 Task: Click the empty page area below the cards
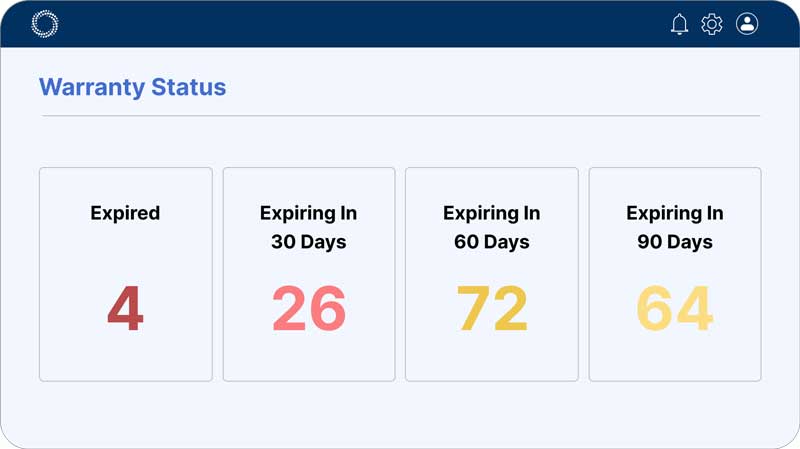tap(400, 412)
